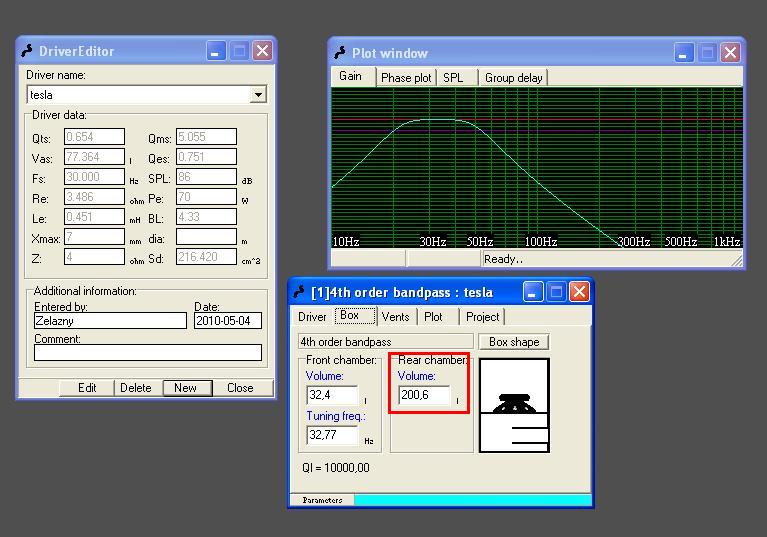
Task: Switch to the Vents tab
Action: 395,317
